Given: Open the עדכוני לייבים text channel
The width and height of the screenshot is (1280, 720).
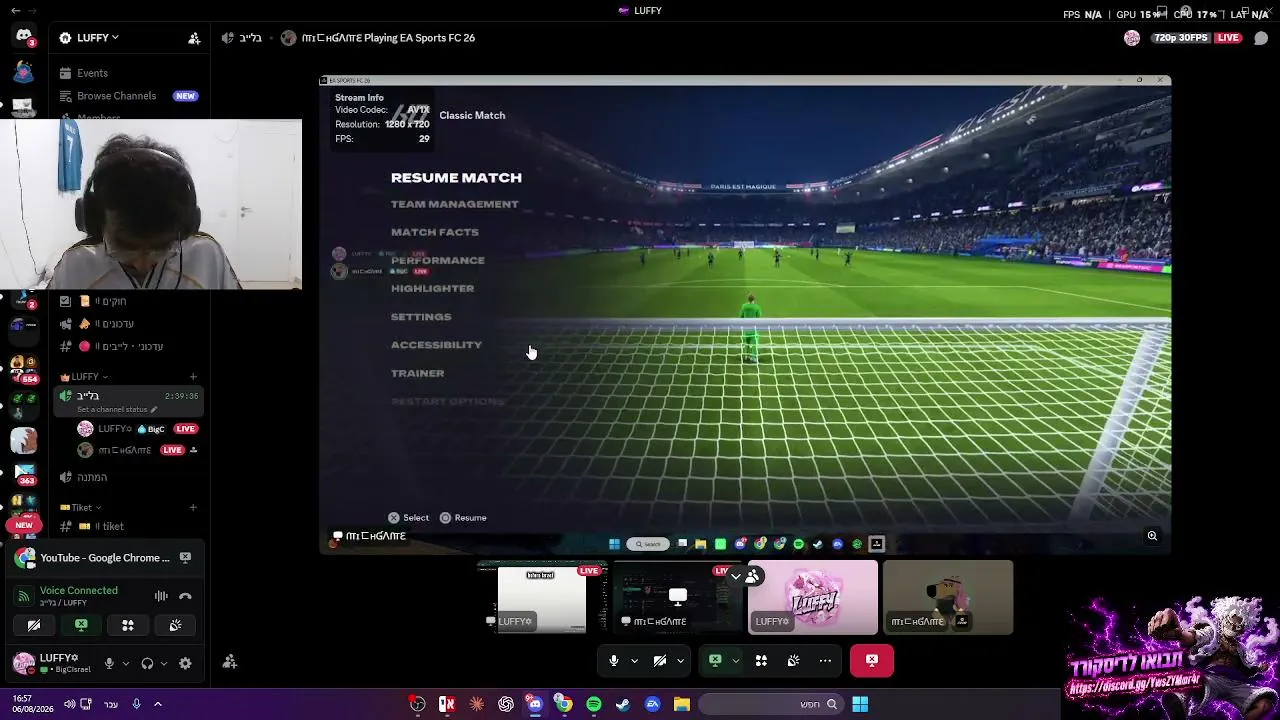Looking at the screenshot, I should (x=128, y=347).
